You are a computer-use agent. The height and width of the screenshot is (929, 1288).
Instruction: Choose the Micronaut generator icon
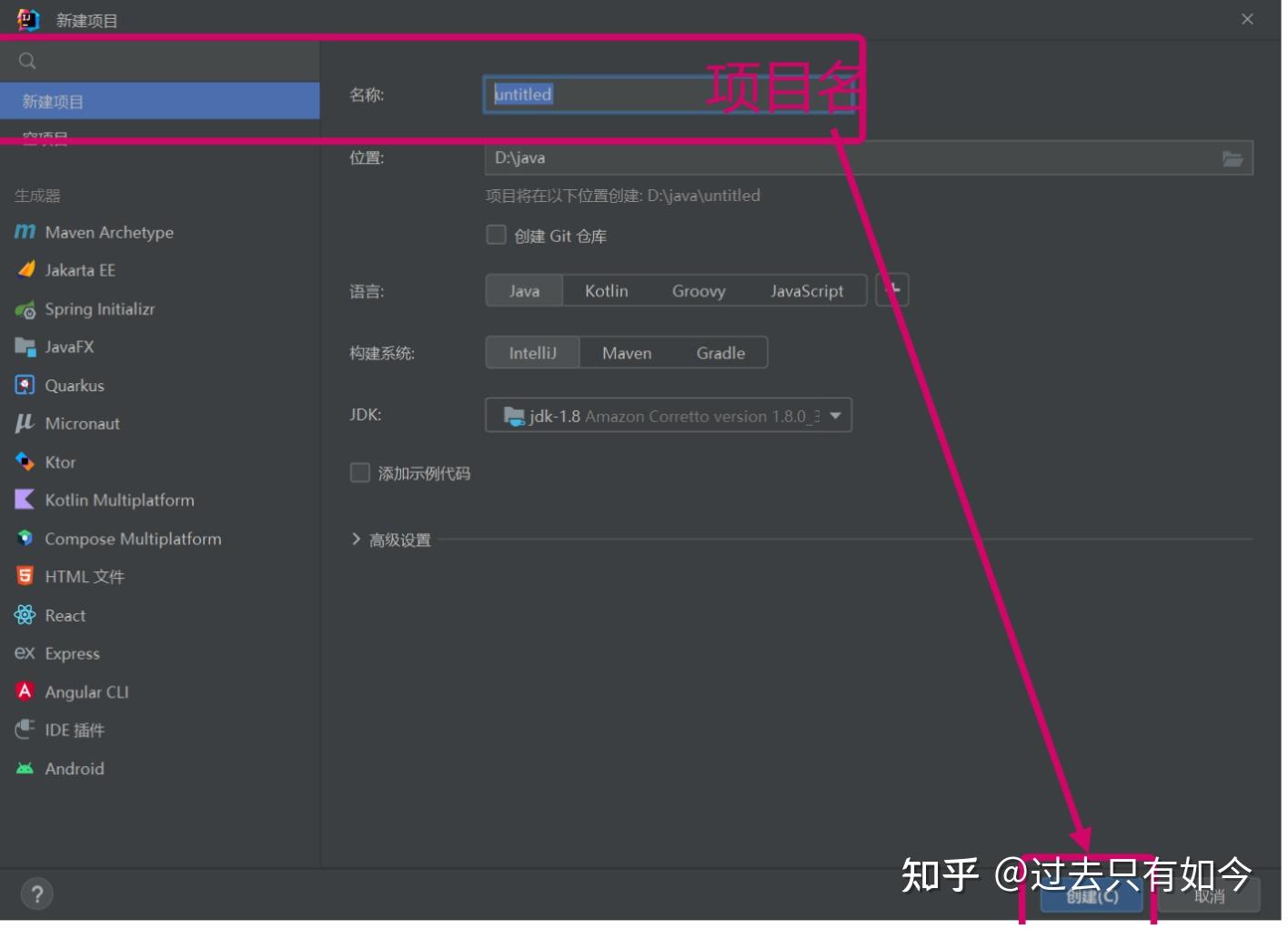(x=25, y=423)
